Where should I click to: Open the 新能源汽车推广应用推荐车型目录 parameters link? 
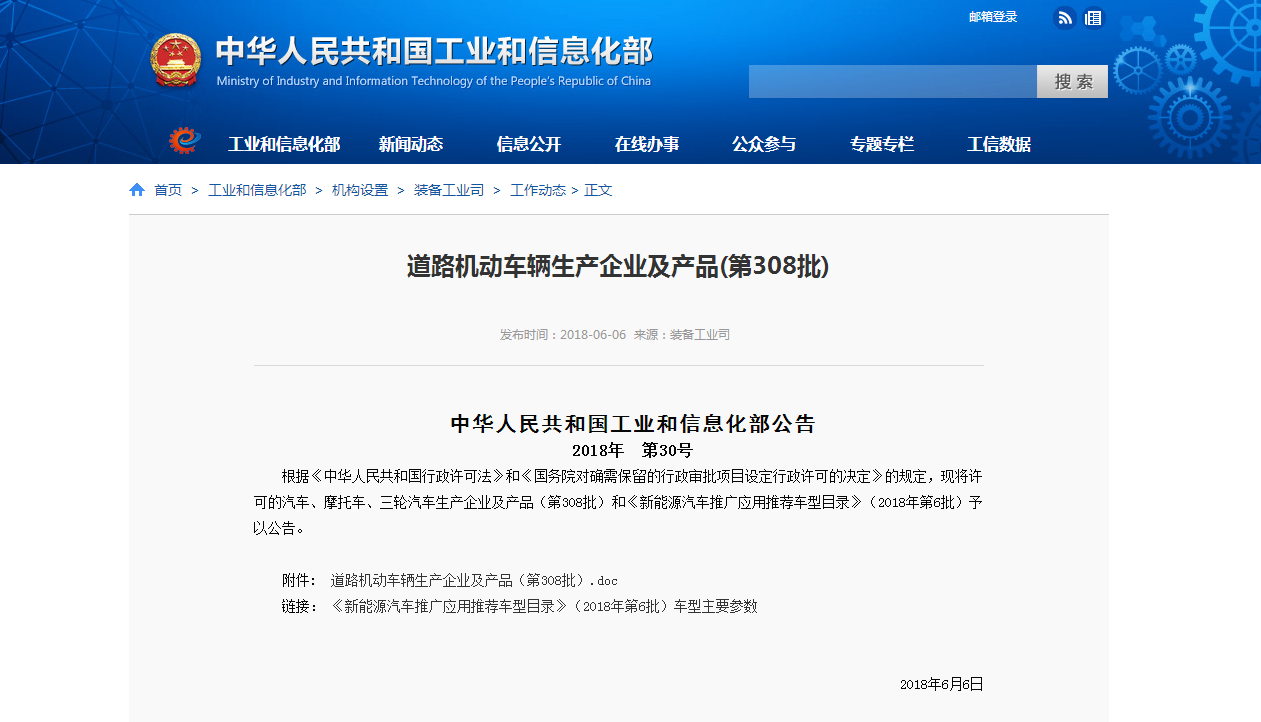(x=544, y=606)
